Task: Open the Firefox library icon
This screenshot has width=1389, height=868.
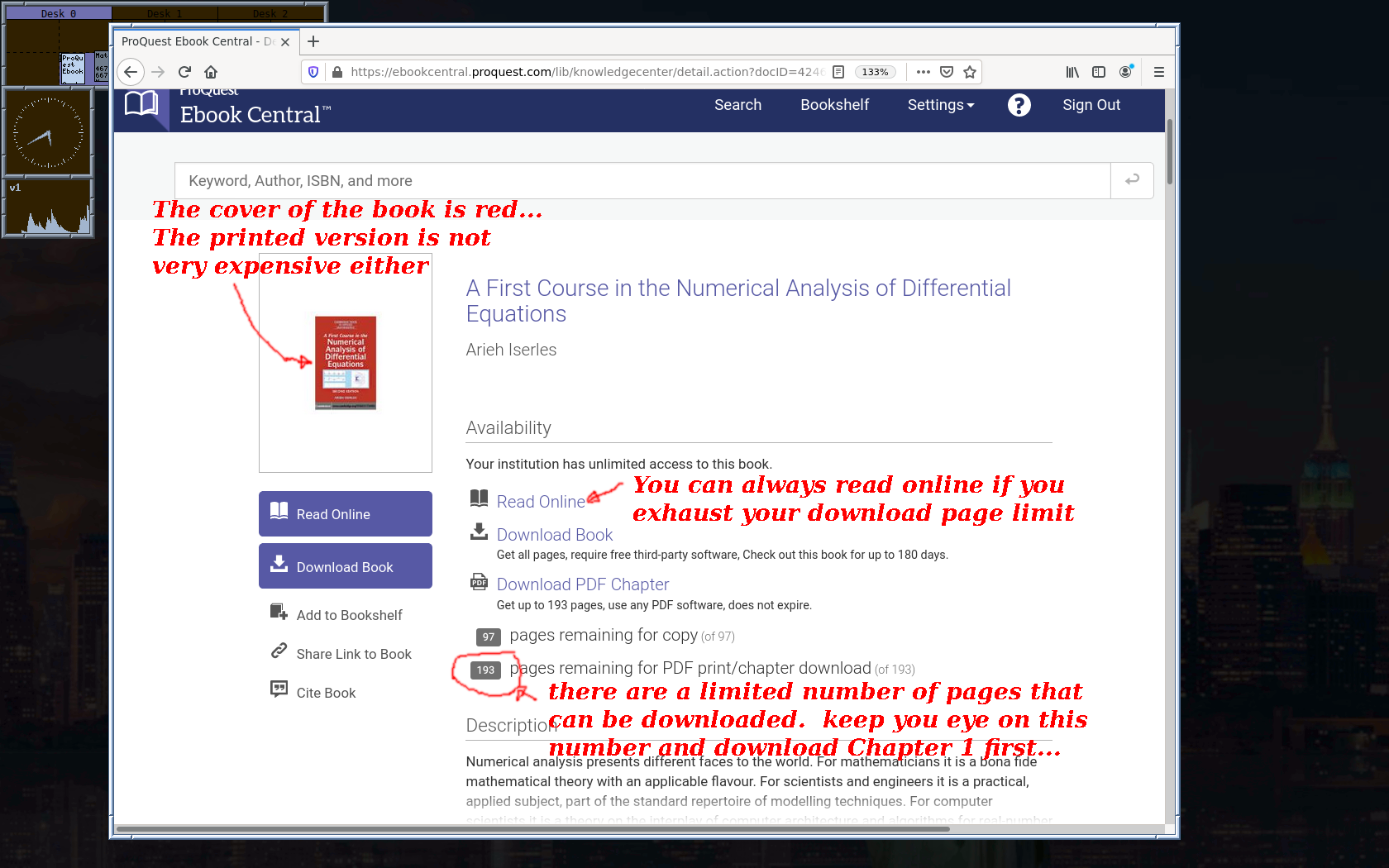Action: [x=1072, y=72]
